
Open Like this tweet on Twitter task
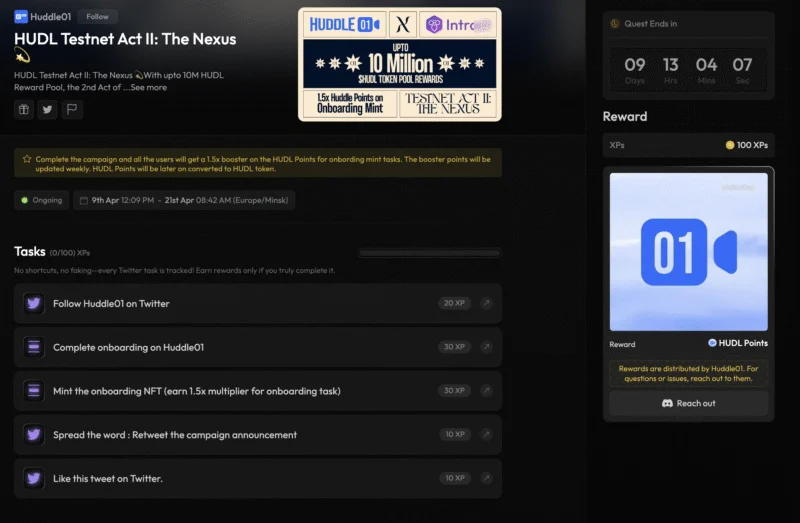point(258,479)
